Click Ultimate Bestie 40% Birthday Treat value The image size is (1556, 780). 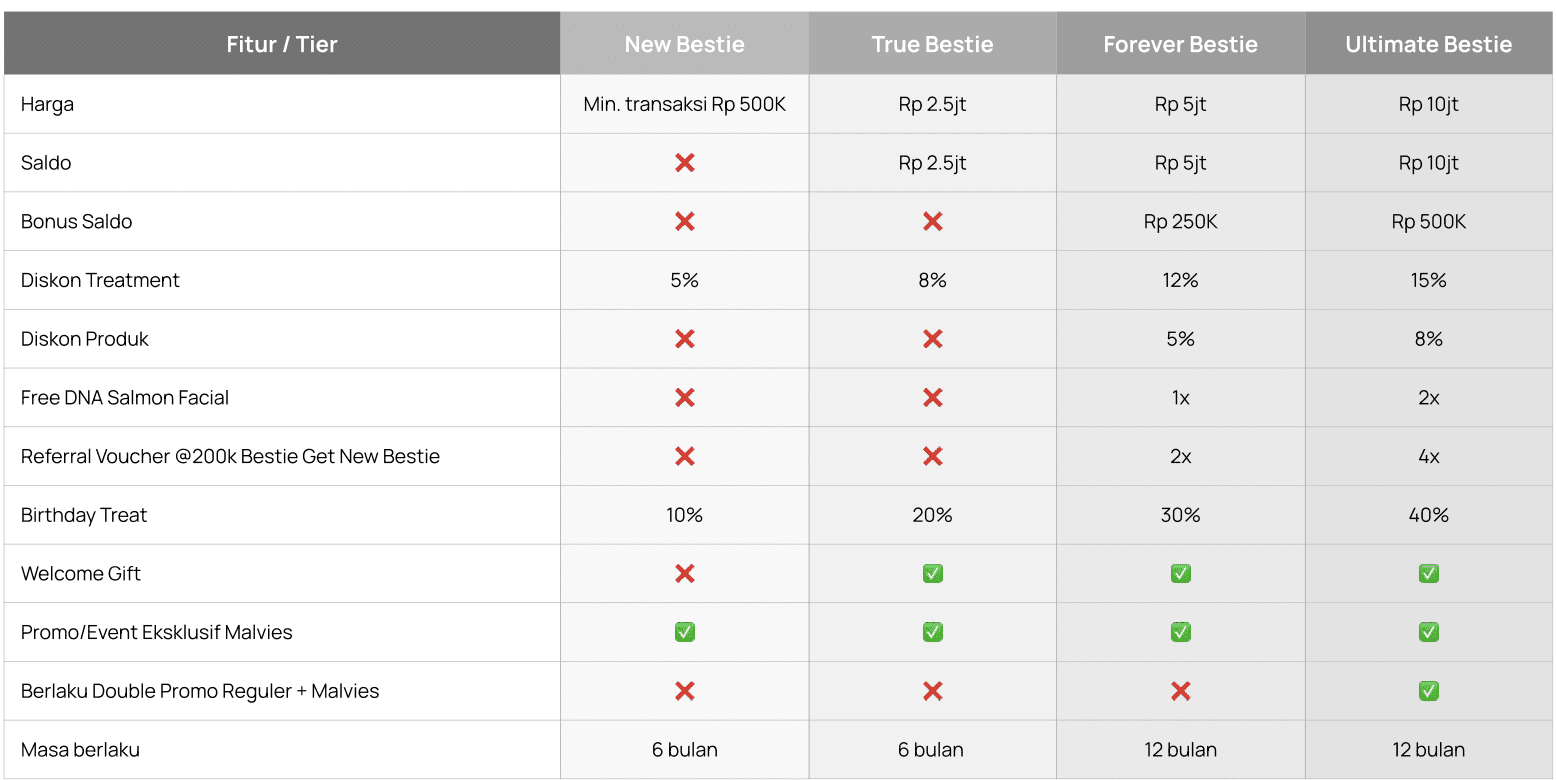tap(1429, 515)
